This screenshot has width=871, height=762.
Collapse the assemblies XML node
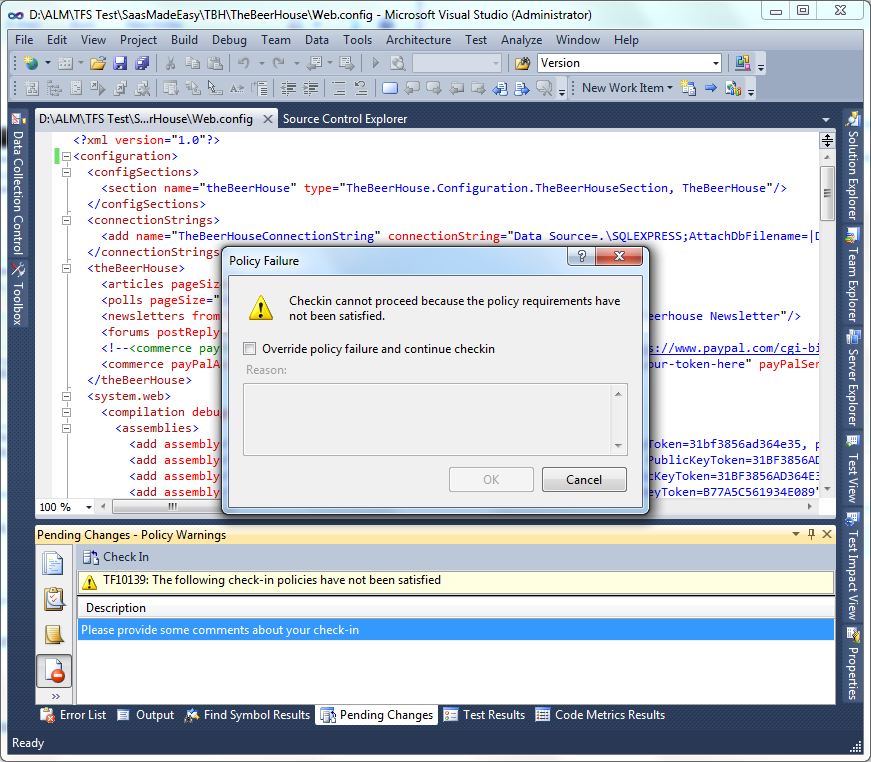click(x=67, y=428)
